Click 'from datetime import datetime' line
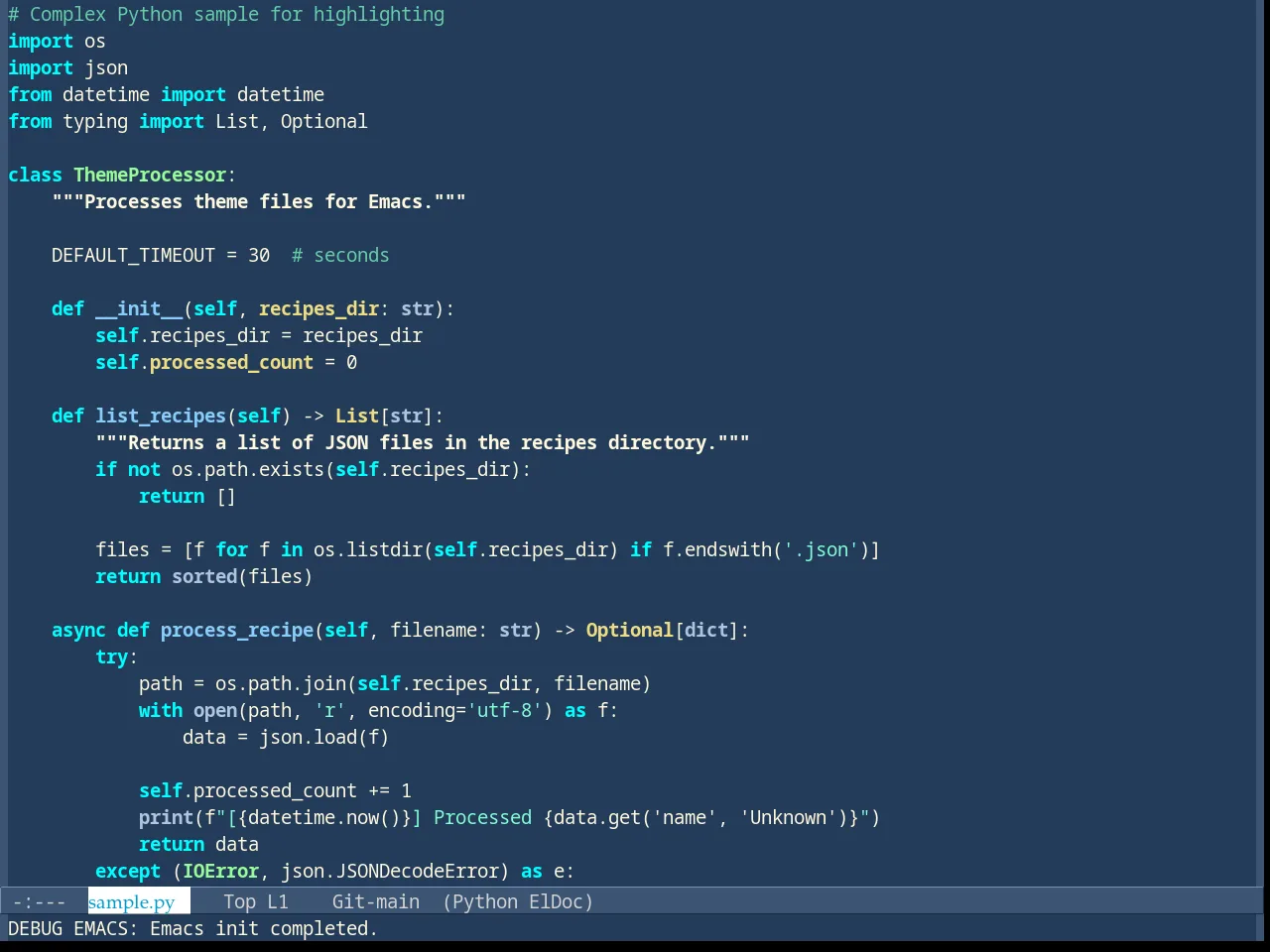 point(167,94)
